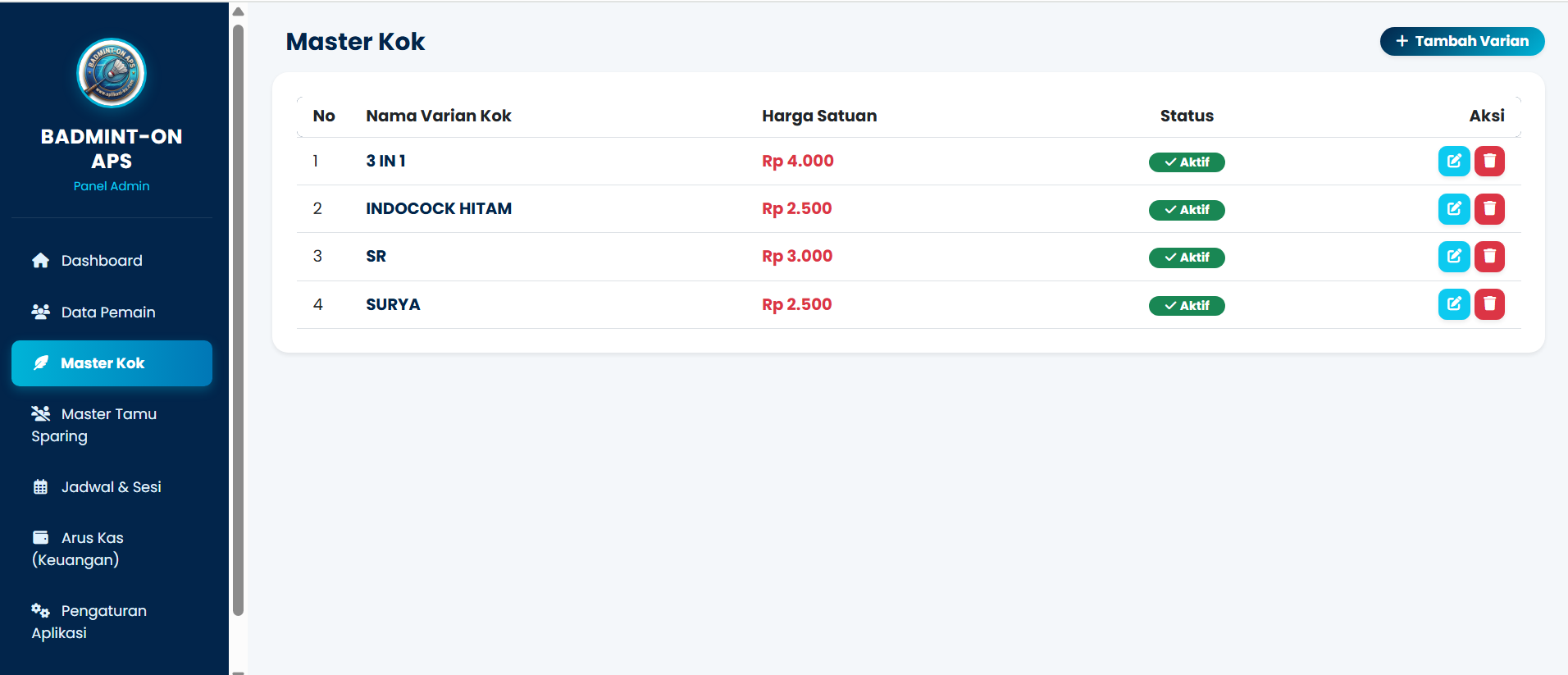
Task: Click the Badmint-On APS logo
Action: pyautogui.click(x=112, y=73)
